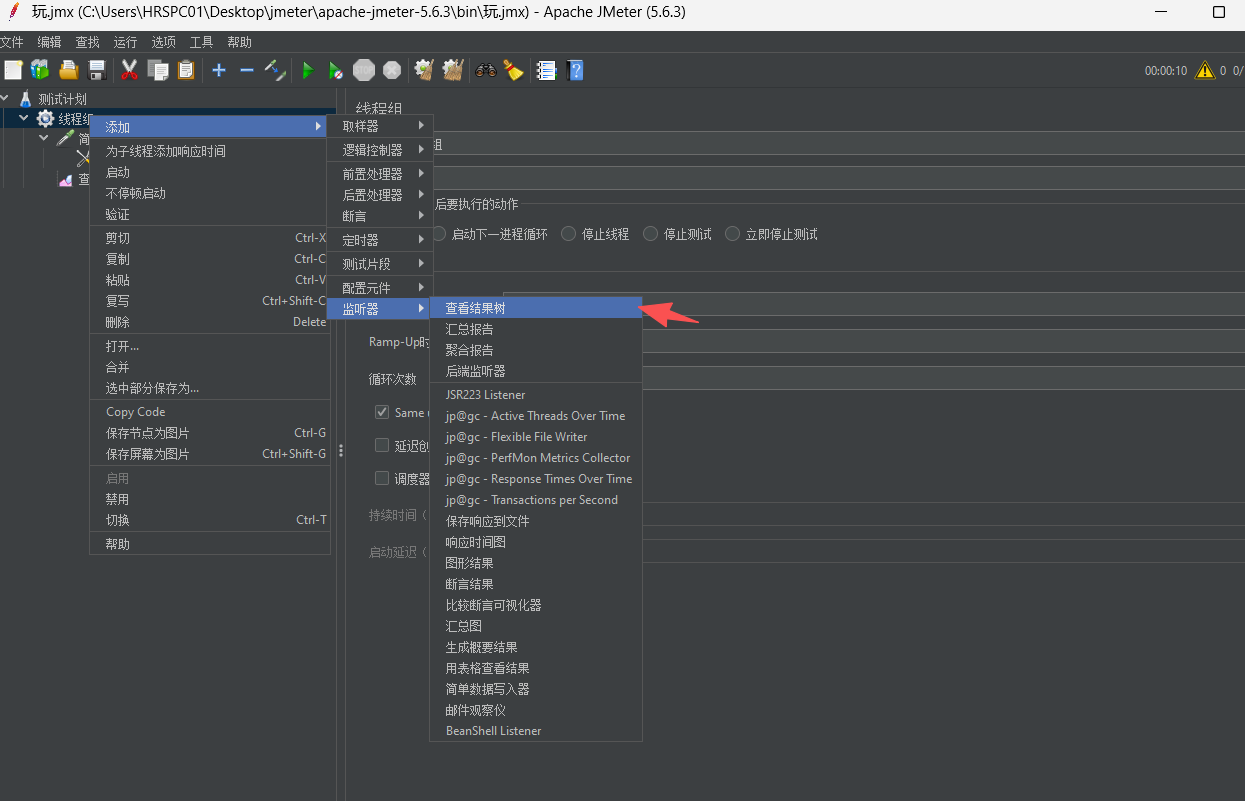Select the 停止测试 radio button

651,234
